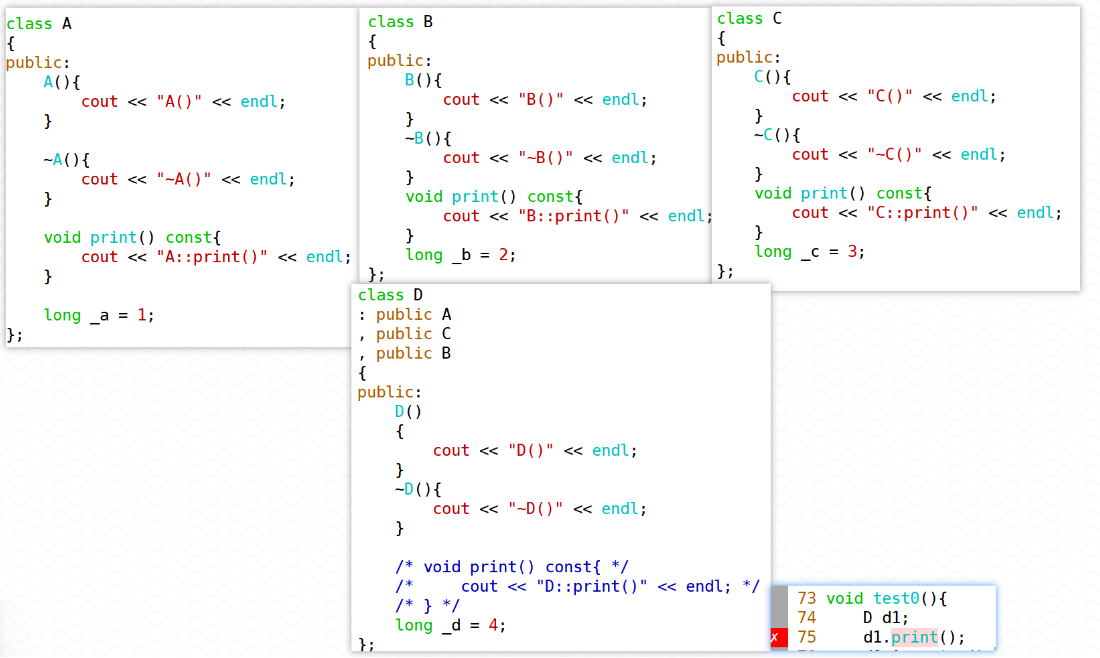
Task: Click the '~A(){' destructor line
Action: click(67, 160)
